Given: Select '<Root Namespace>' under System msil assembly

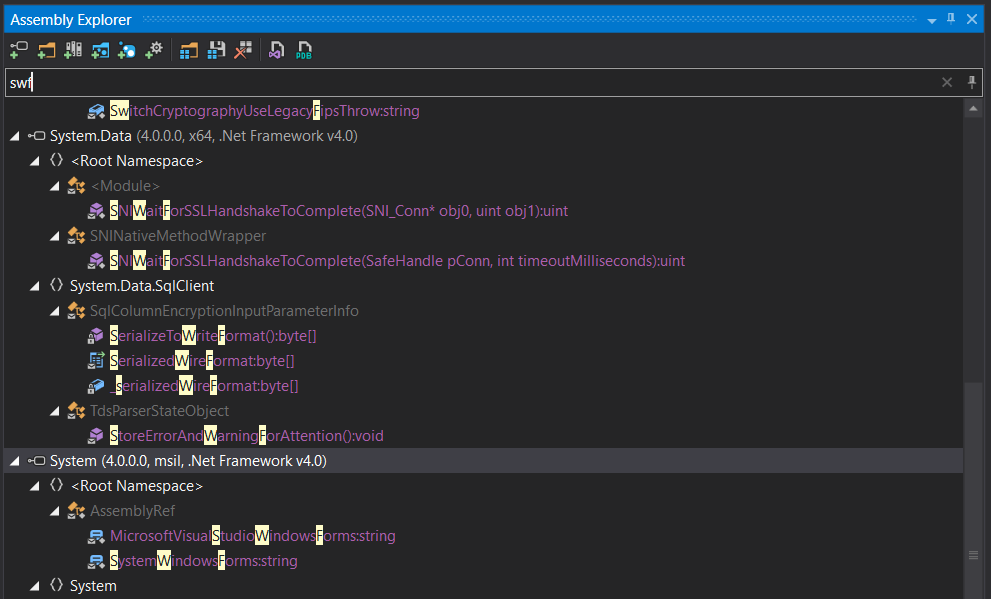Looking at the screenshot, I should click(137, 486).
